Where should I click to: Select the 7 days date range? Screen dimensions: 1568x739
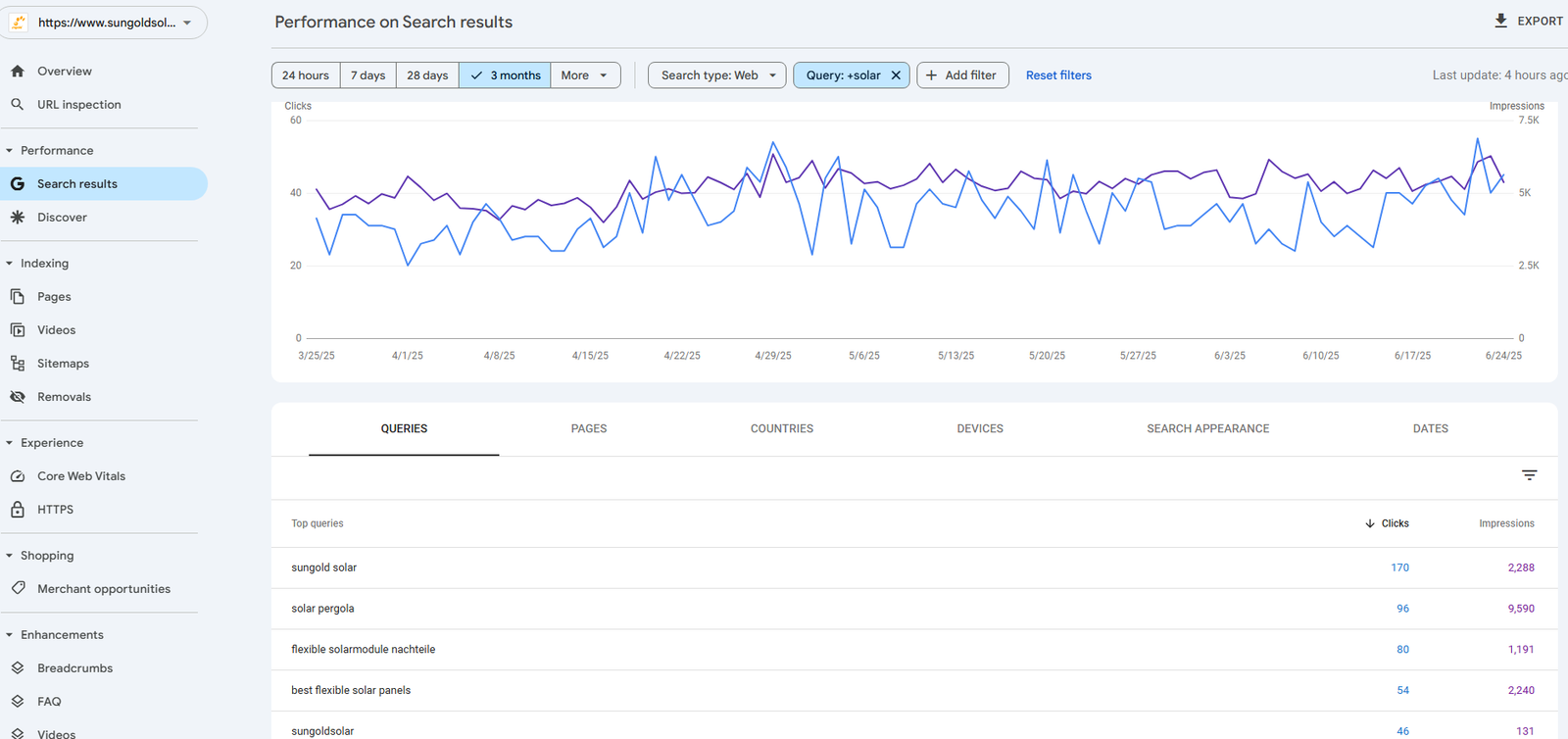(x=368, y=75)
